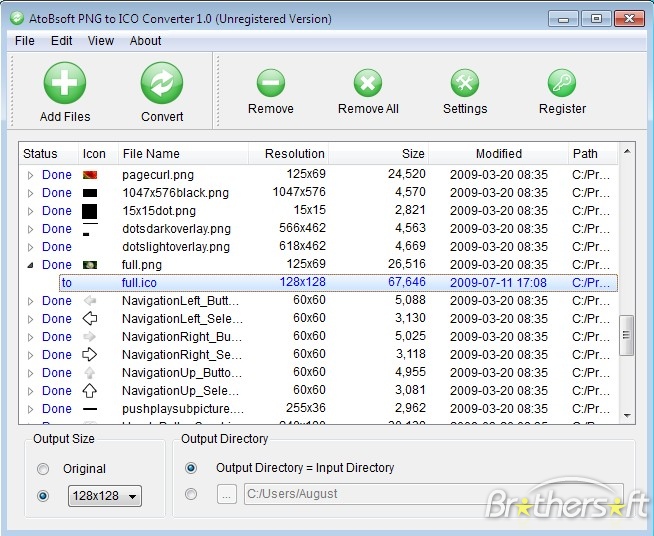Viewport: 654px width, 536px height.
Task: Open the File menu
Action: [25, 40]
